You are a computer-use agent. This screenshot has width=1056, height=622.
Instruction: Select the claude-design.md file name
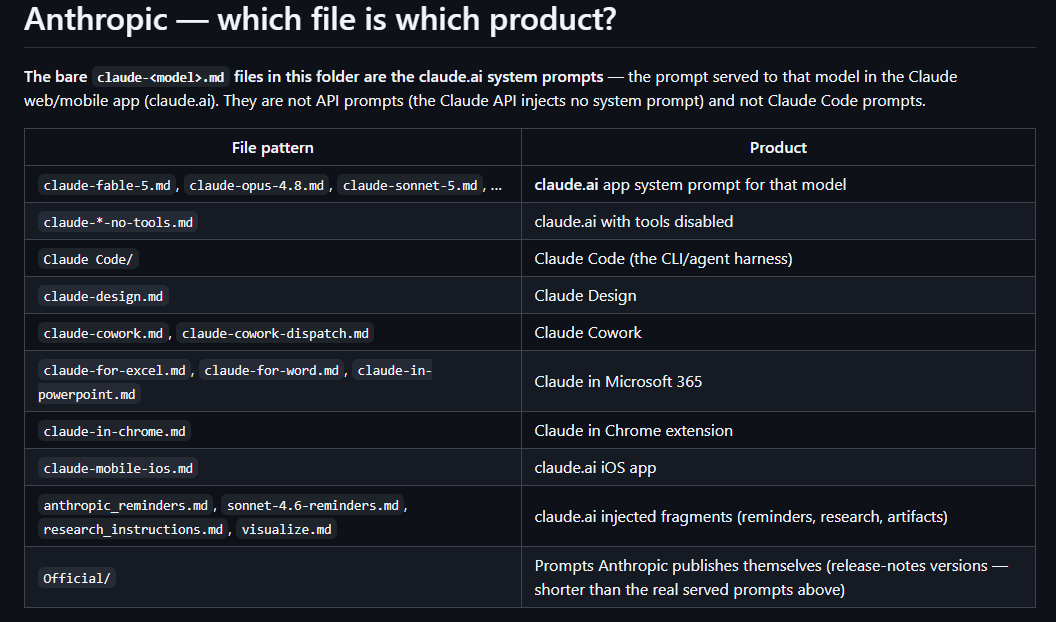103,296
